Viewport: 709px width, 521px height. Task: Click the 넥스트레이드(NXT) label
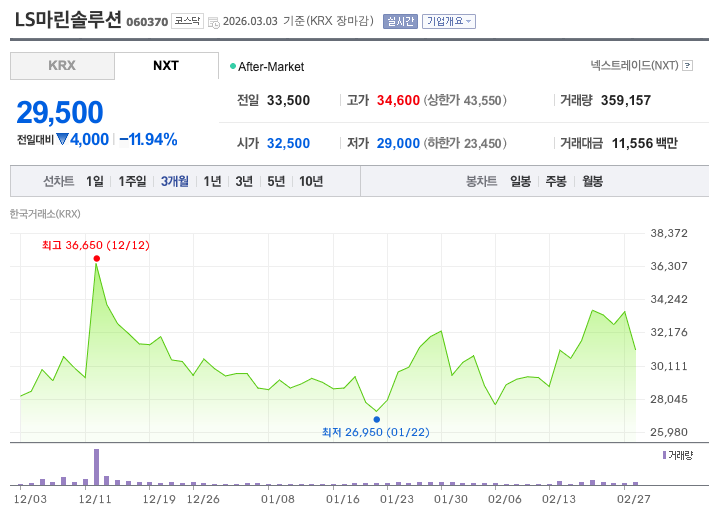pos(634,66)
